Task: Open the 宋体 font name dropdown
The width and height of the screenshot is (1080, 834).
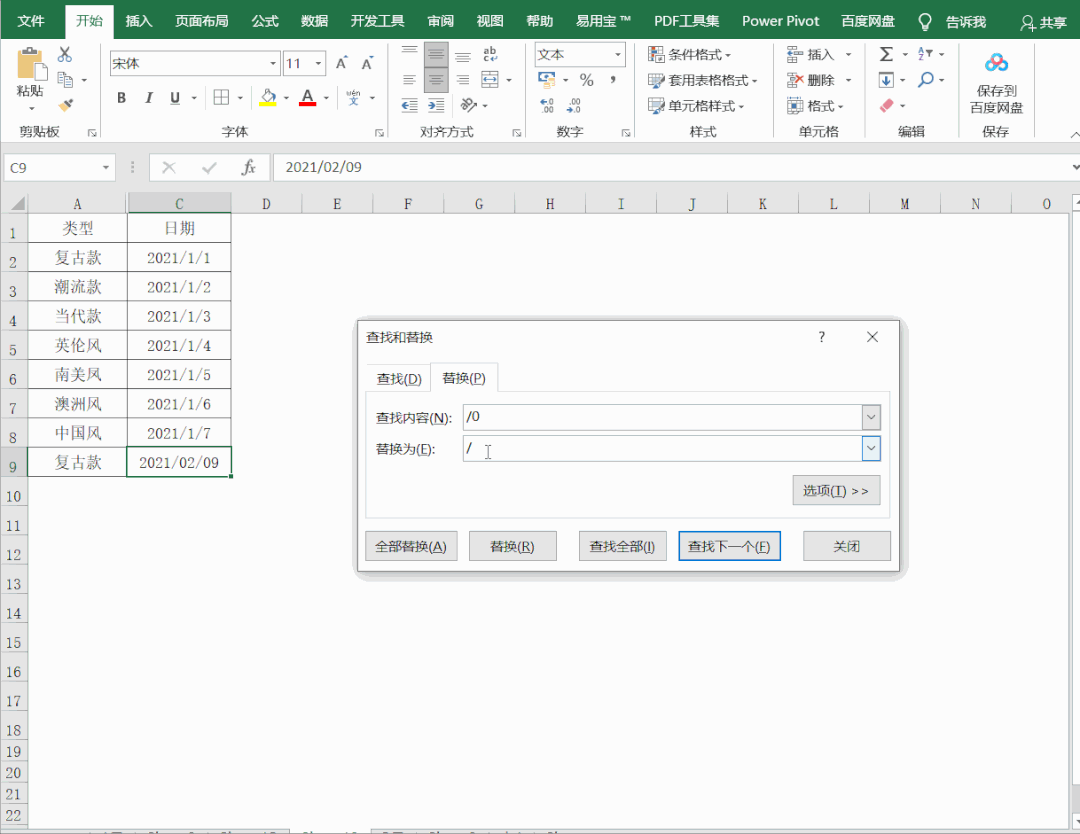Action: [x=273, y=64]
